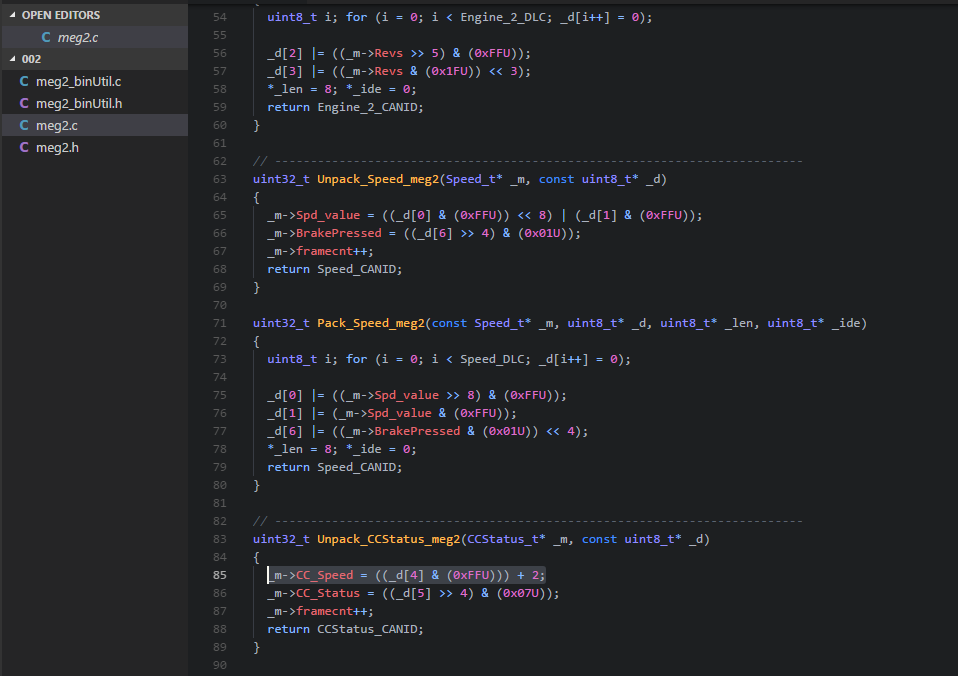Click the Unpack_CCStatus_meg2 function name

(x=389, y=539)
